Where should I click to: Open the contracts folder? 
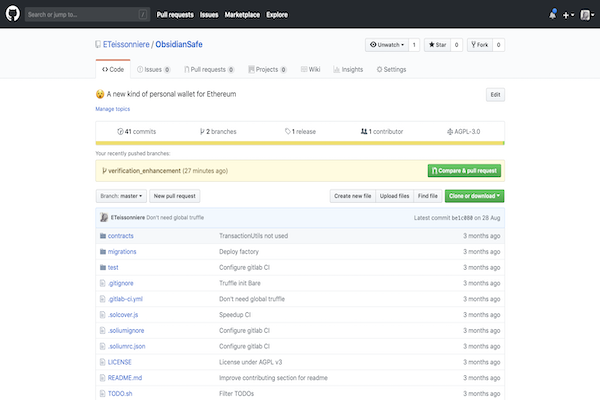pyautogui.click(x=121, y=236)
